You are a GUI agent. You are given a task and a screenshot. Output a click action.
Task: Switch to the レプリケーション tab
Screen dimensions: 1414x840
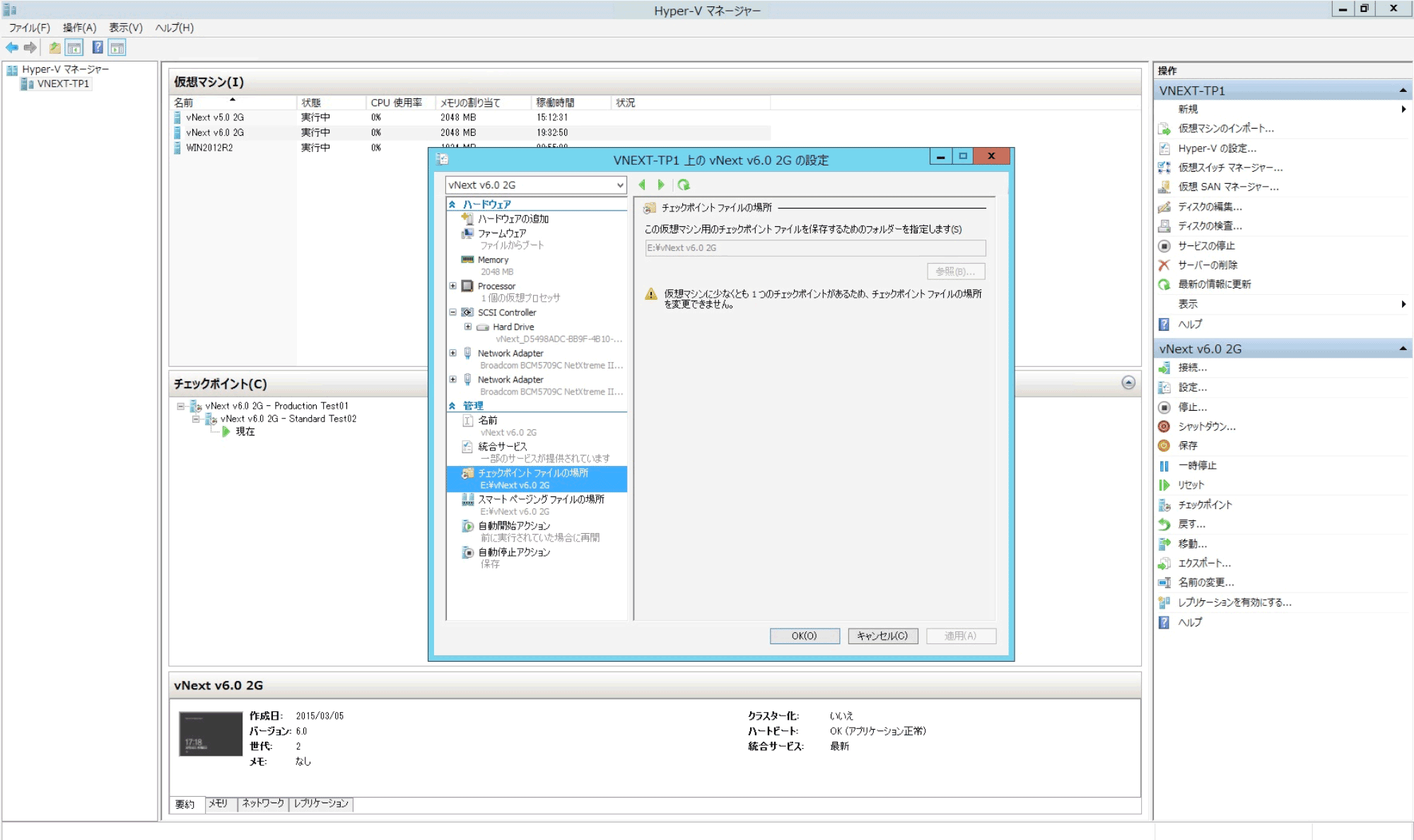pyautogui.click(x=321, y=804)
